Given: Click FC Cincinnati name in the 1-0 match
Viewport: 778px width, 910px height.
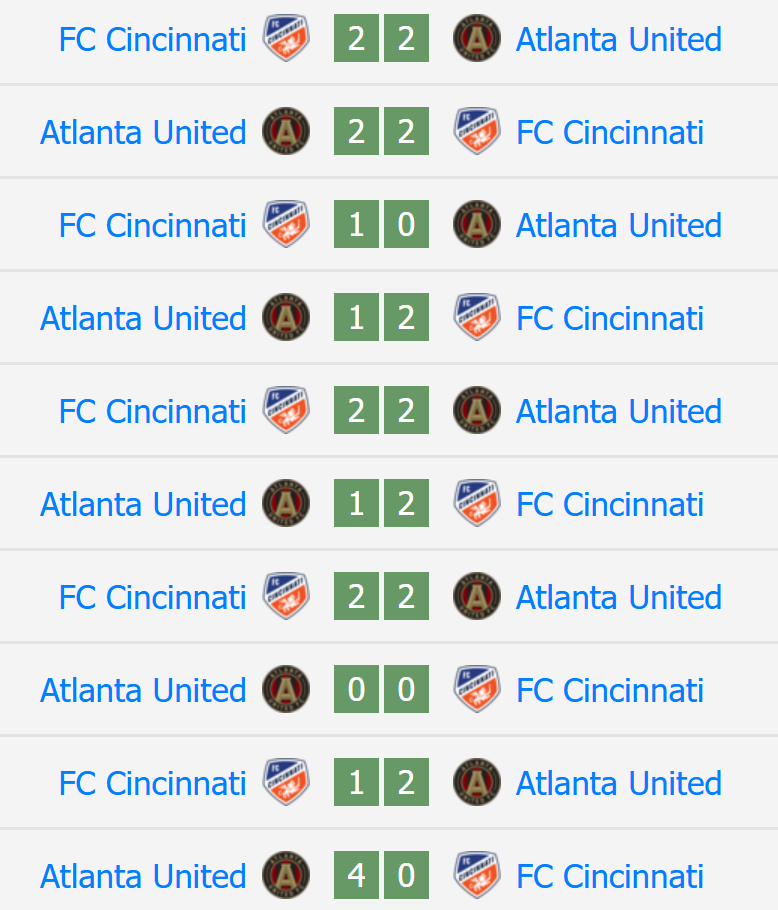Looking at the screenshot, I should 152,225.
